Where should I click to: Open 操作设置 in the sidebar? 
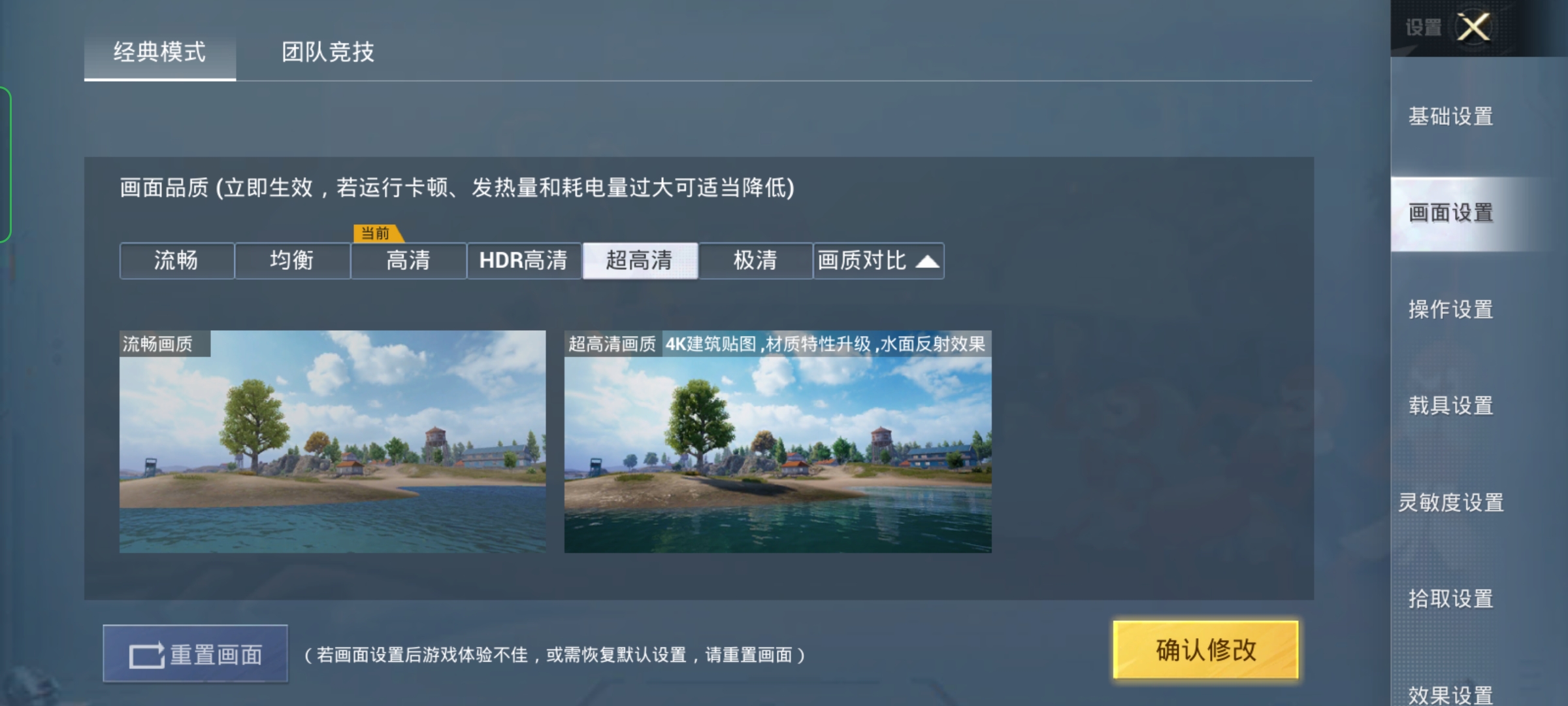point(1451,309)
